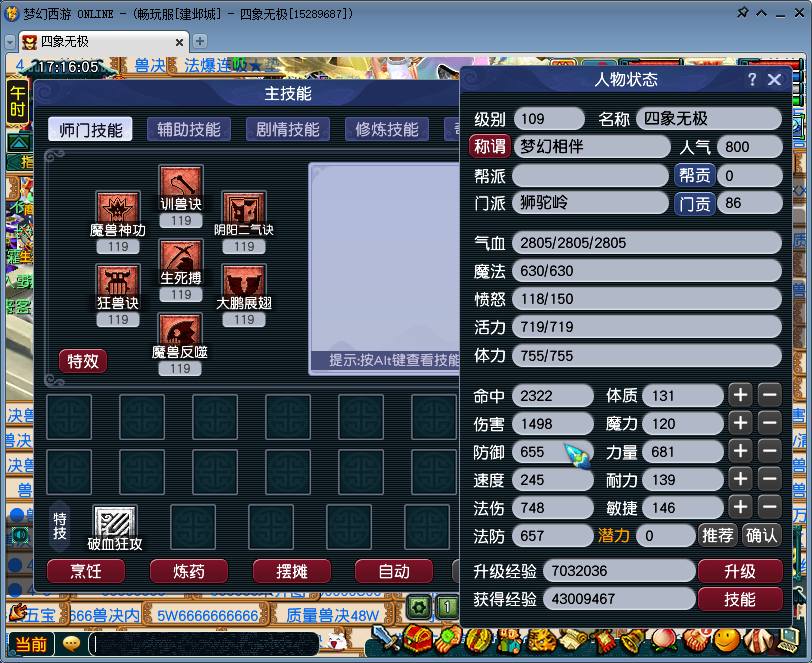The image size is (812, 663).
Task: Open the paper scroll quest icon
Action: (x=573, y=640)
